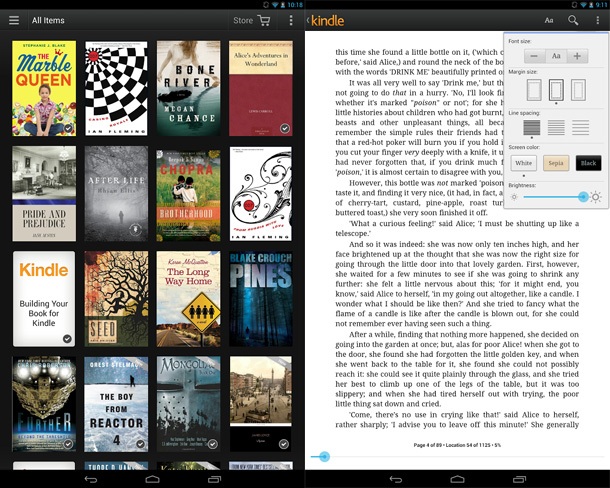610x488 pixels.
Task: Decrease font size with minus button
Action: tap(534, 56)
